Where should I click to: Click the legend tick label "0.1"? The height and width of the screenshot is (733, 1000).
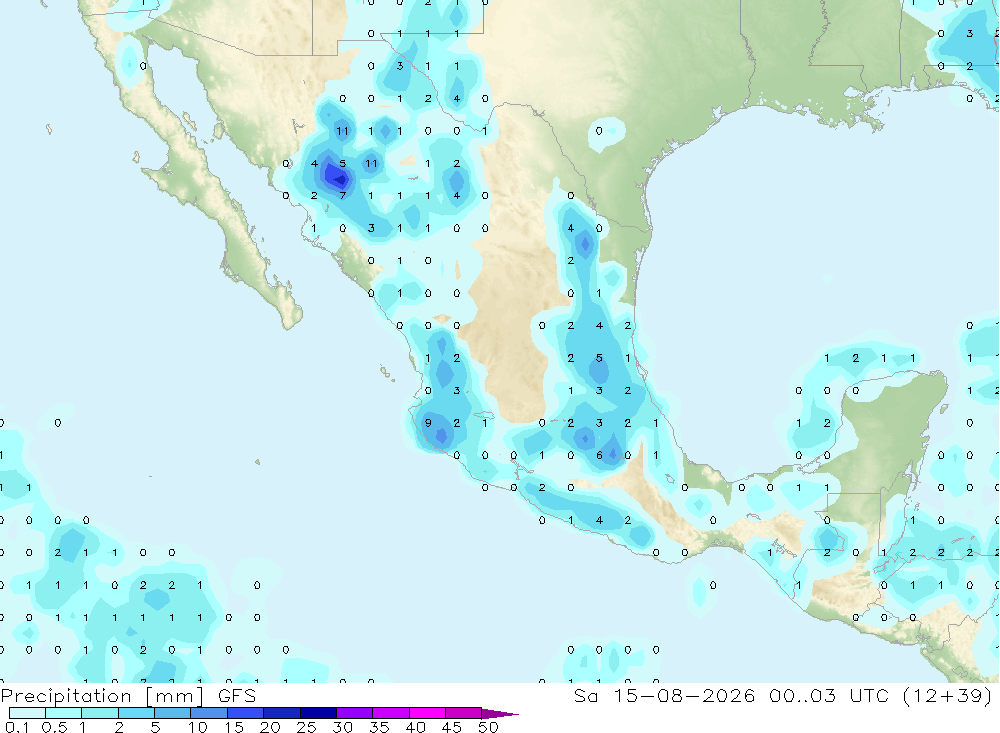click(17, 727)
